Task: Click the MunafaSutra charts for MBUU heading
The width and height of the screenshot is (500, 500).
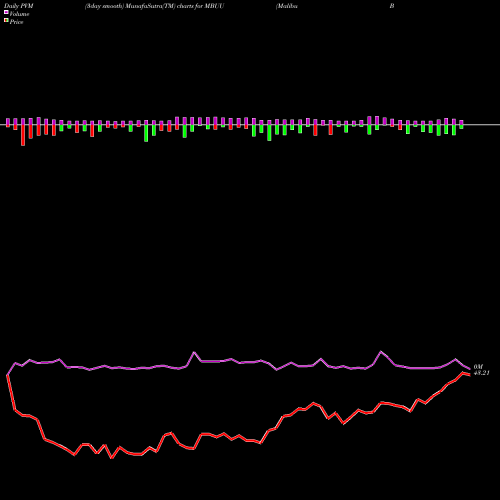Action: point(154,6)
